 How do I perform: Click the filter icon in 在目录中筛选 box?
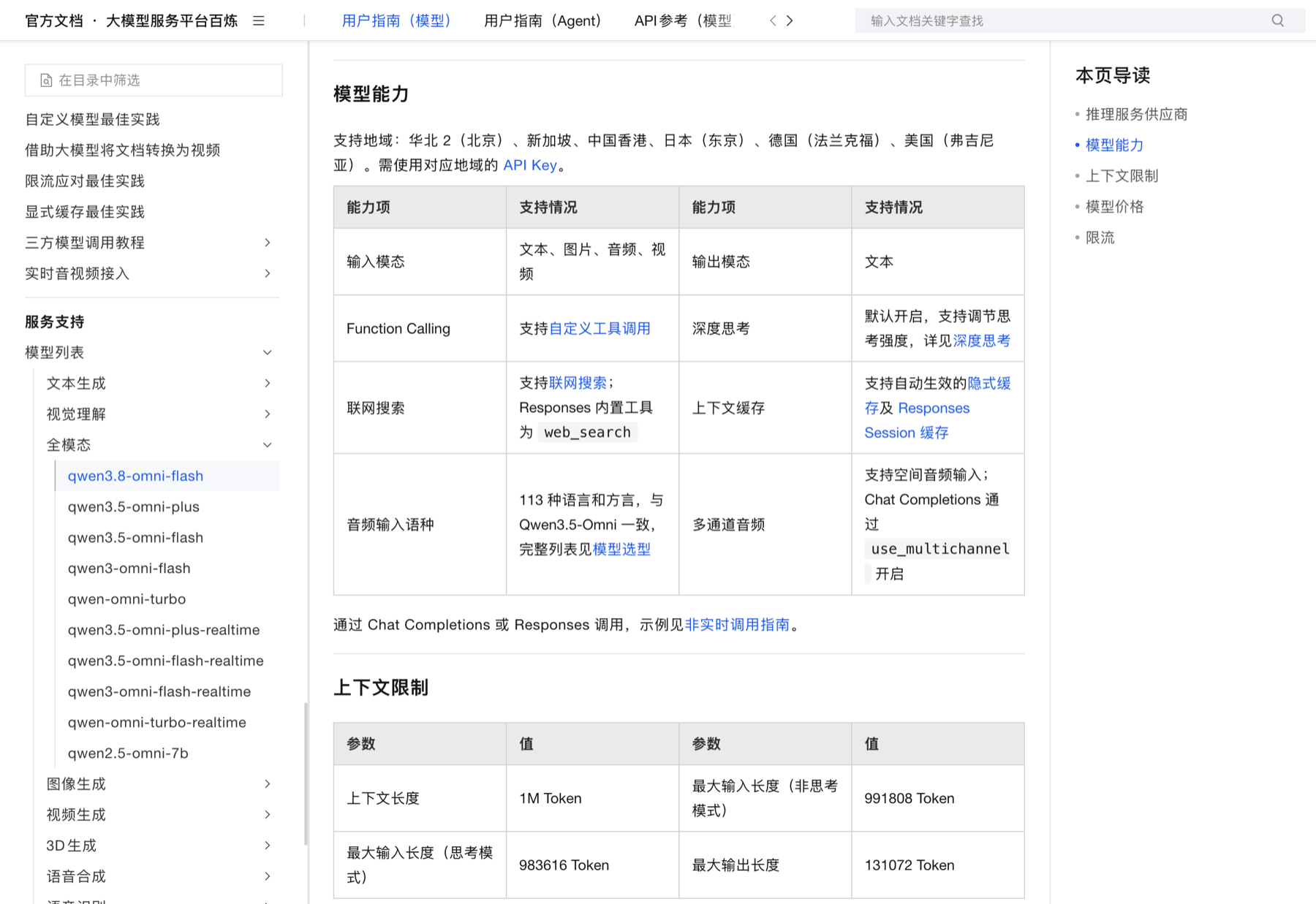(x=46, y=80)
